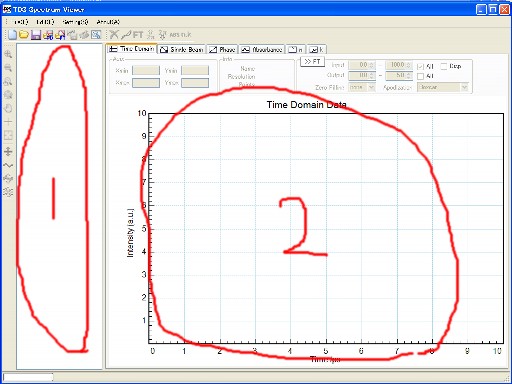Open the Setting menu
The height and width of the screenshot is (384, 512).
76,22
